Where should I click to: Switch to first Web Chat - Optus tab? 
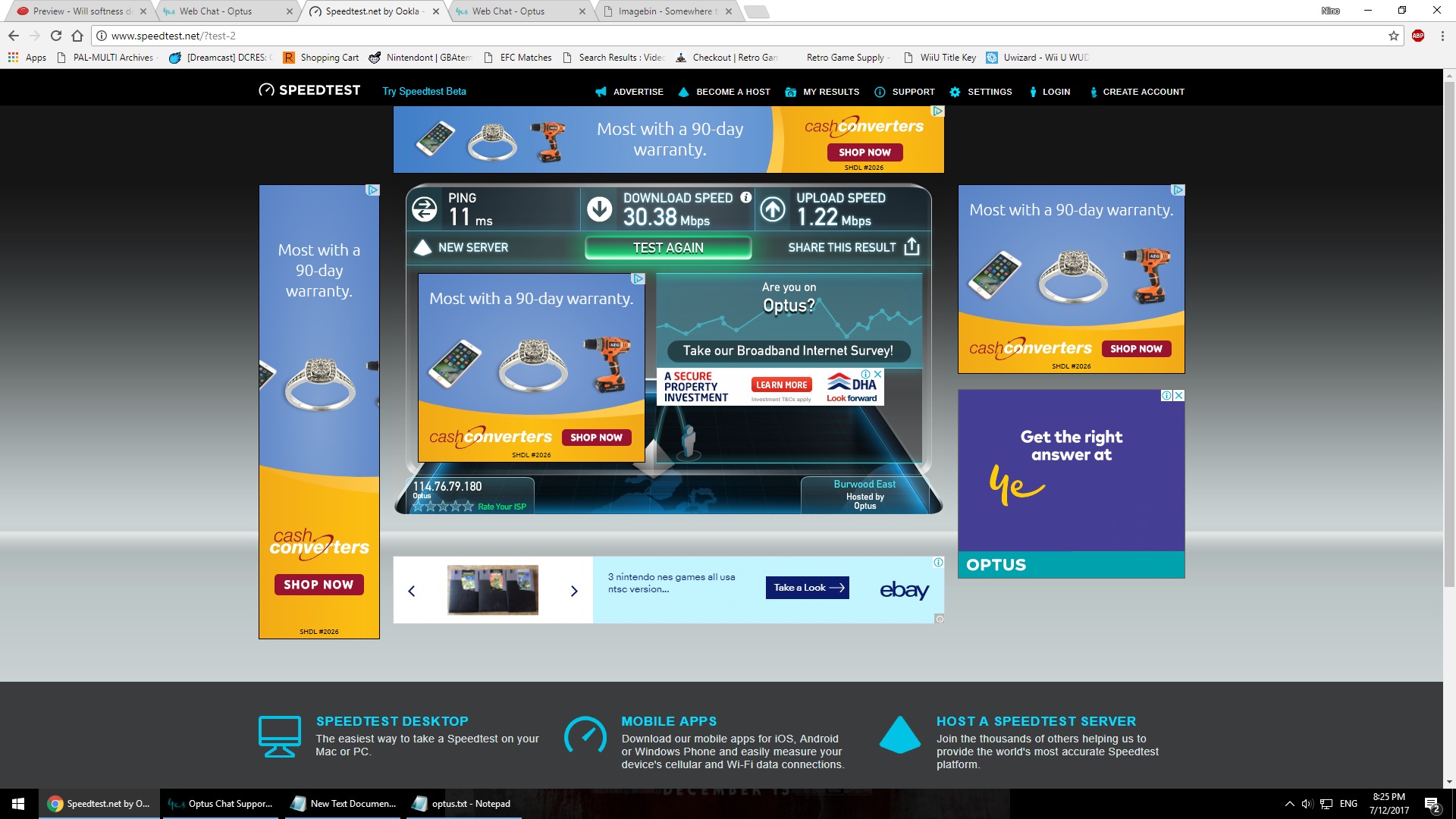(x=226, y=11)
